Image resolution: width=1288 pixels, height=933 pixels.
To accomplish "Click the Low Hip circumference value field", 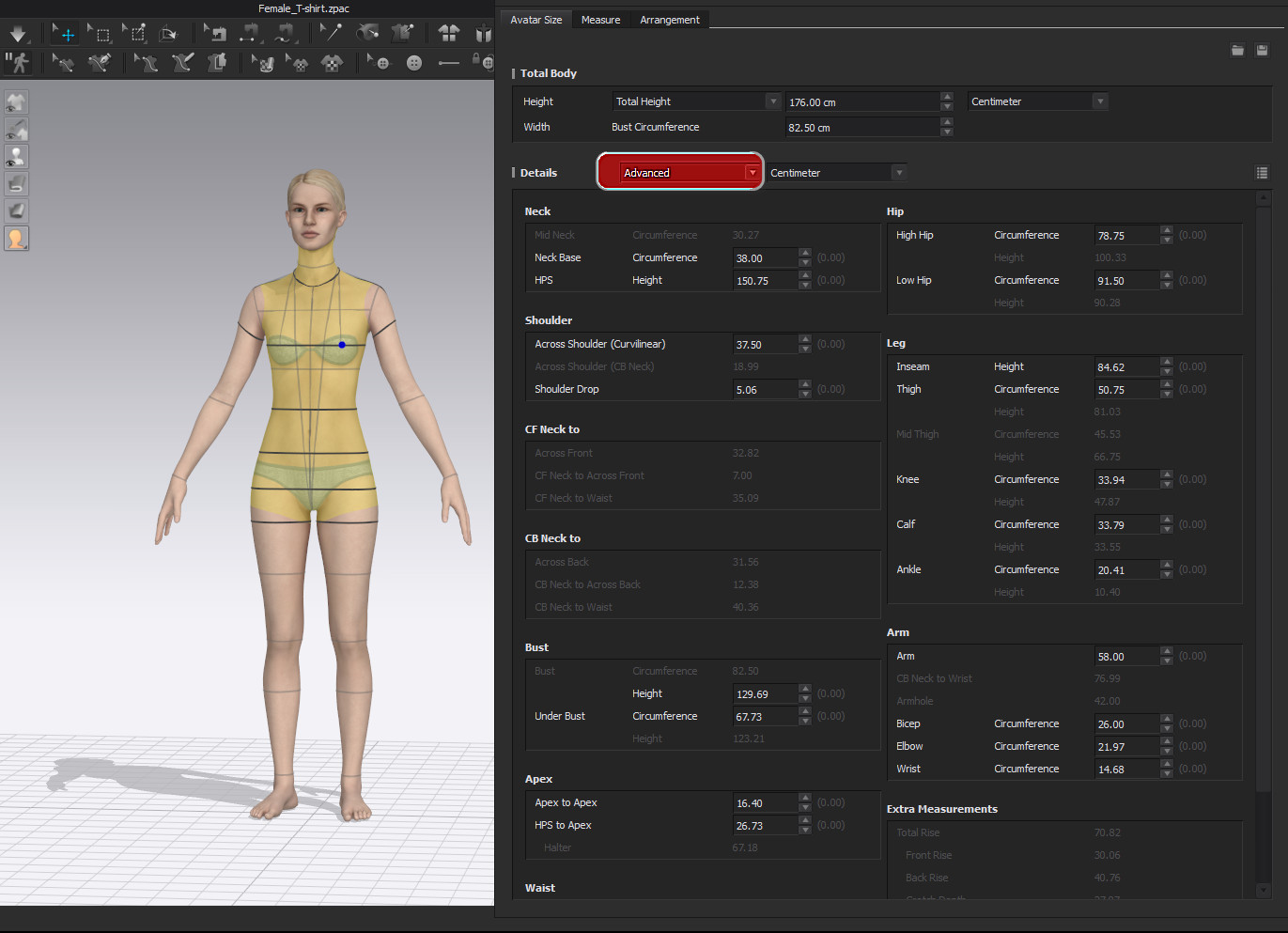I will pyautogui.click(x=1125, y=281).
